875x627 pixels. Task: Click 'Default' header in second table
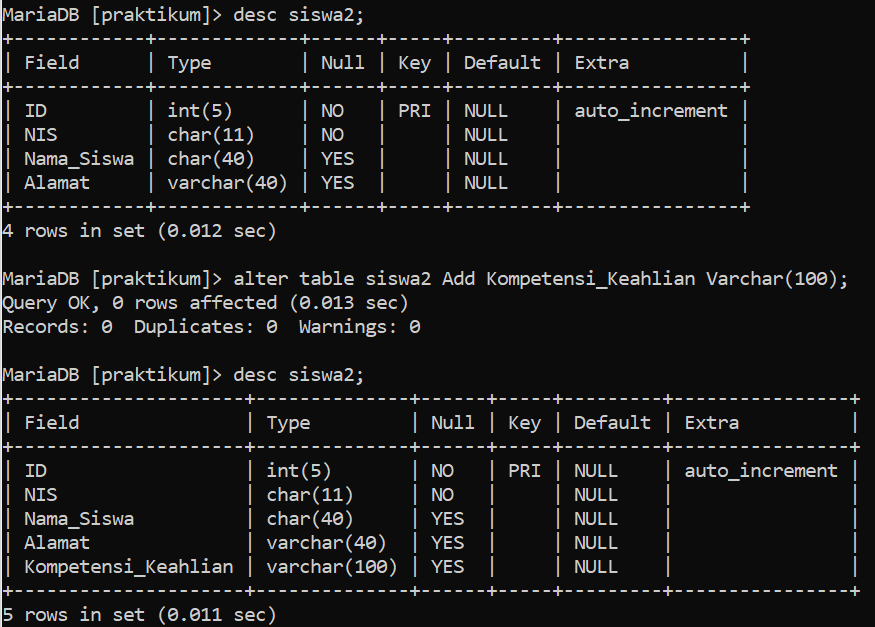tap(612, 422)
